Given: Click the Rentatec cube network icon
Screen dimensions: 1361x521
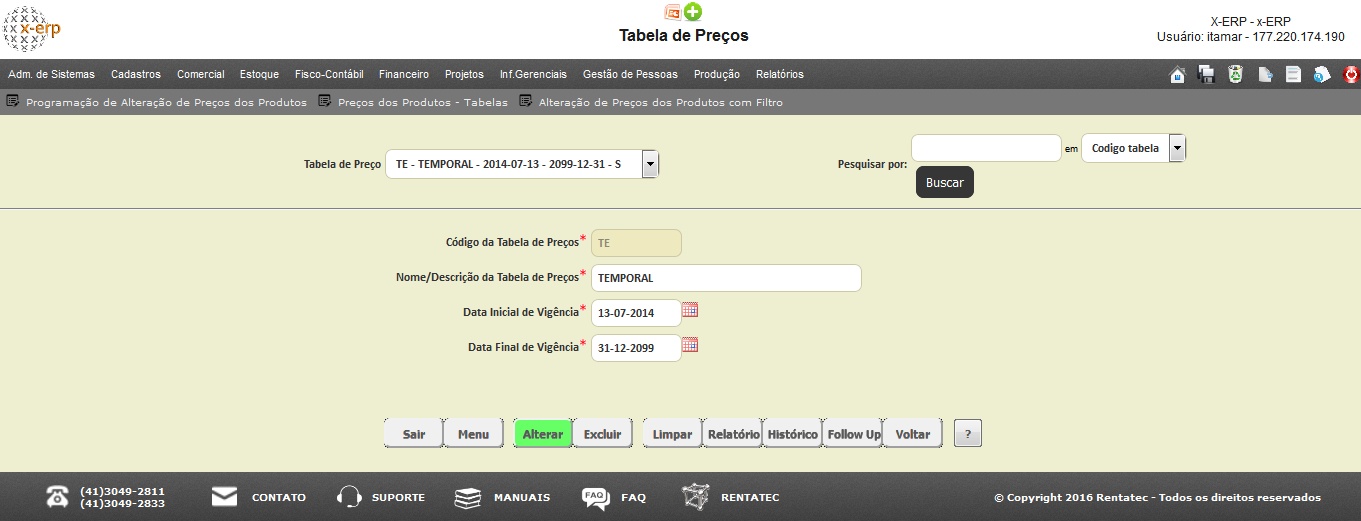Looking at the screenshot, I should coord(696,497).
